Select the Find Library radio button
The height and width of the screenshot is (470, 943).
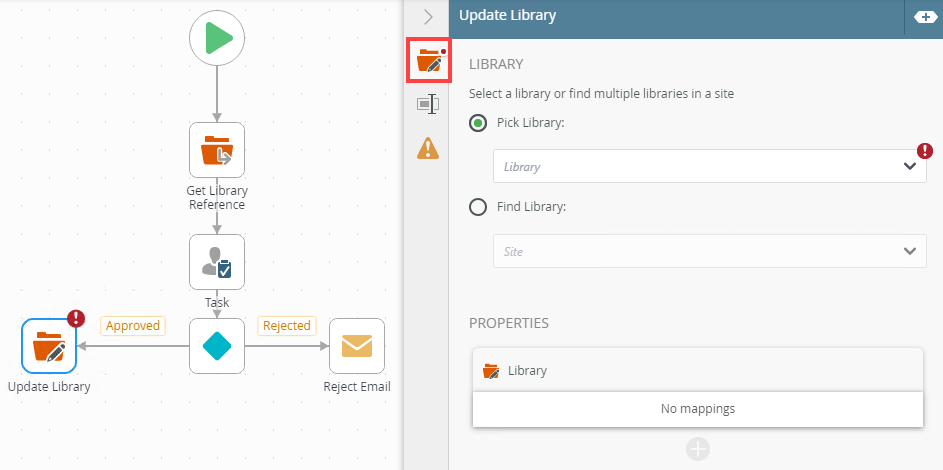[x=478, y=207]
